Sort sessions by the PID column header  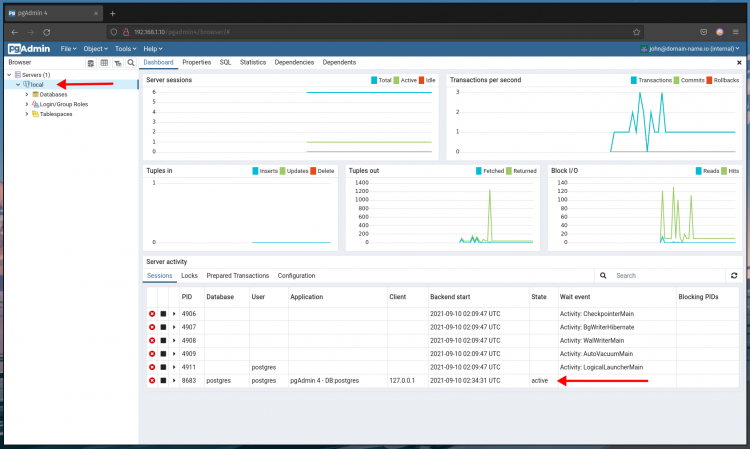(187, 297)
